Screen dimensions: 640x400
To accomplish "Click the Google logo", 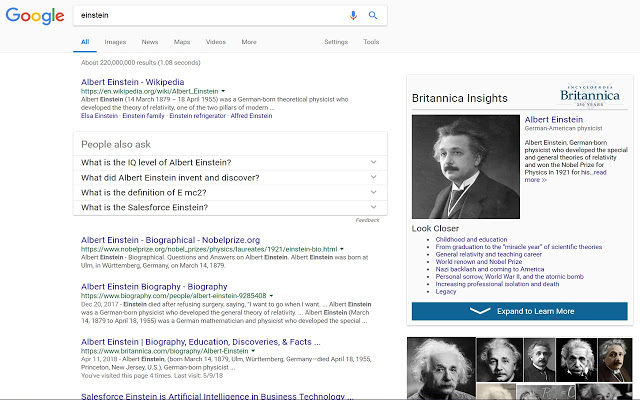I will [x=33, y=17].
